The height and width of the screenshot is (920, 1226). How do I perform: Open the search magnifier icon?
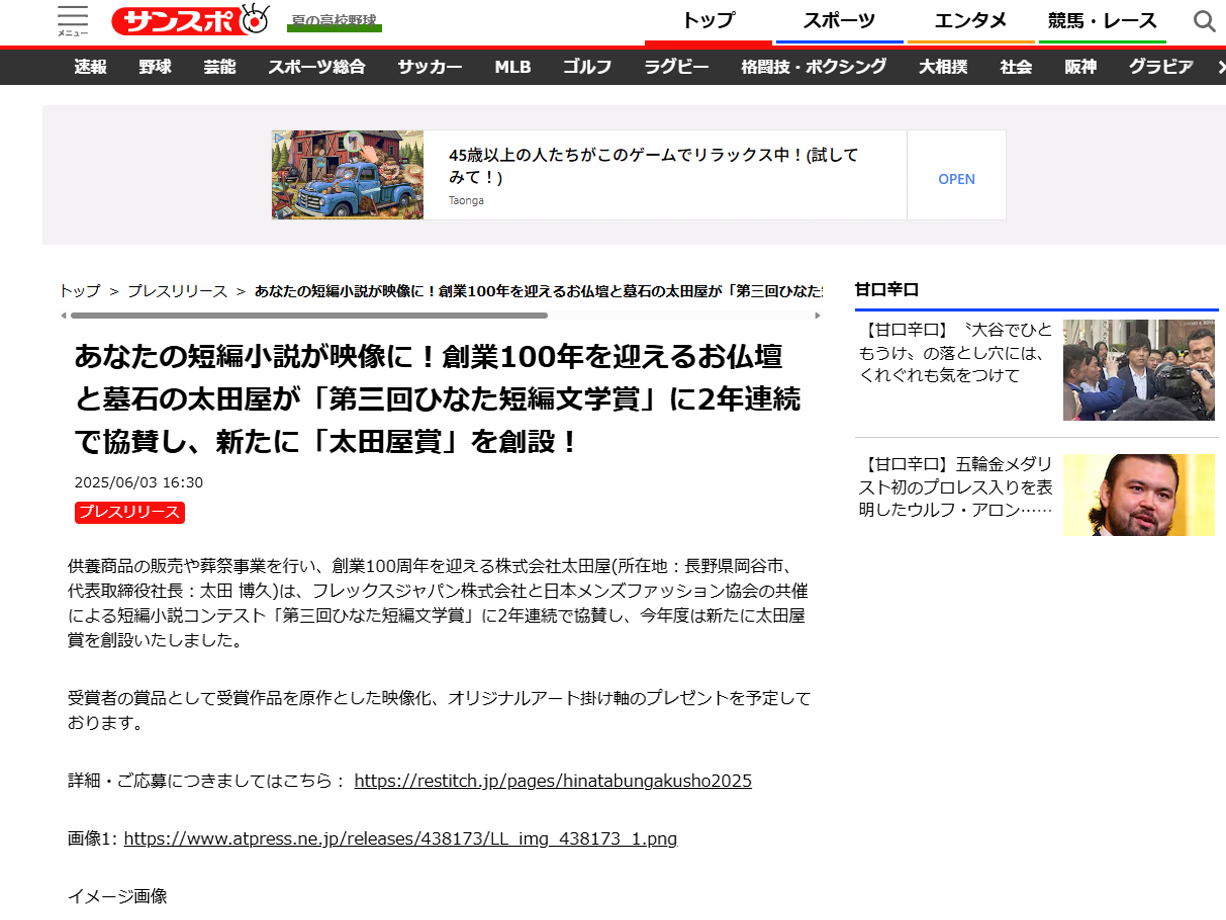click(x=1205, y=21)
